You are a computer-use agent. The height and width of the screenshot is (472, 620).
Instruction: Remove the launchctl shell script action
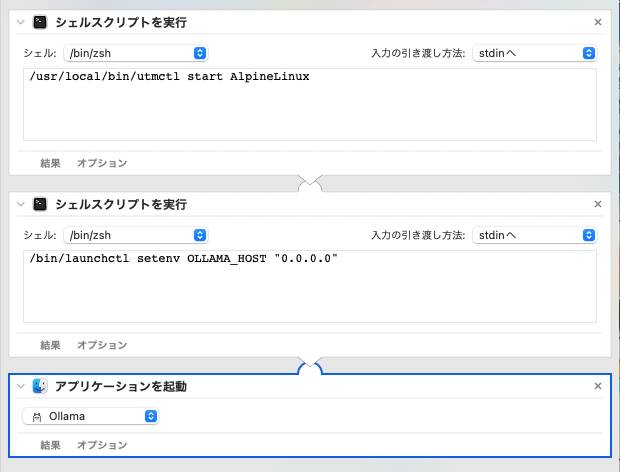pyautogui.click(x=598, y=204)
